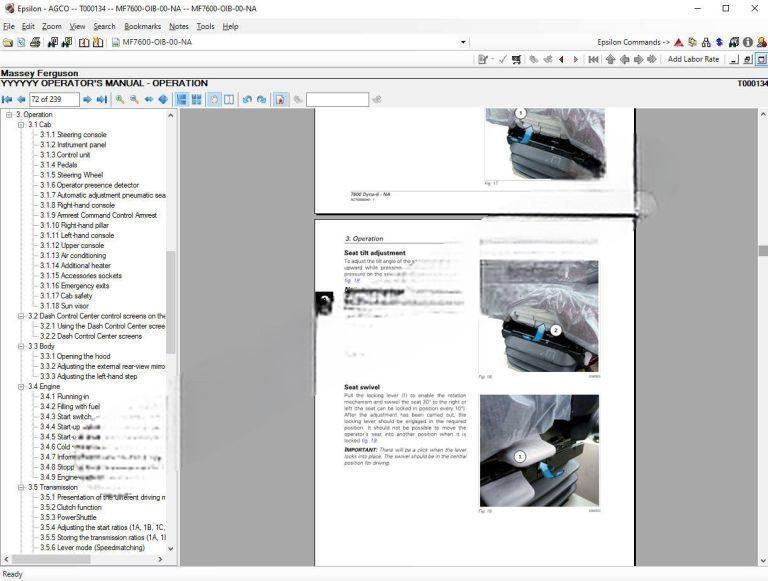Collapse the 3.5 Transmission tree node

click(x=21, y=487)
